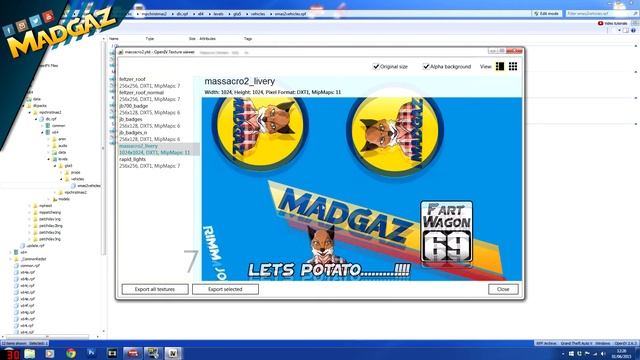Switch texture viewer to list view icon

[500, 66]
